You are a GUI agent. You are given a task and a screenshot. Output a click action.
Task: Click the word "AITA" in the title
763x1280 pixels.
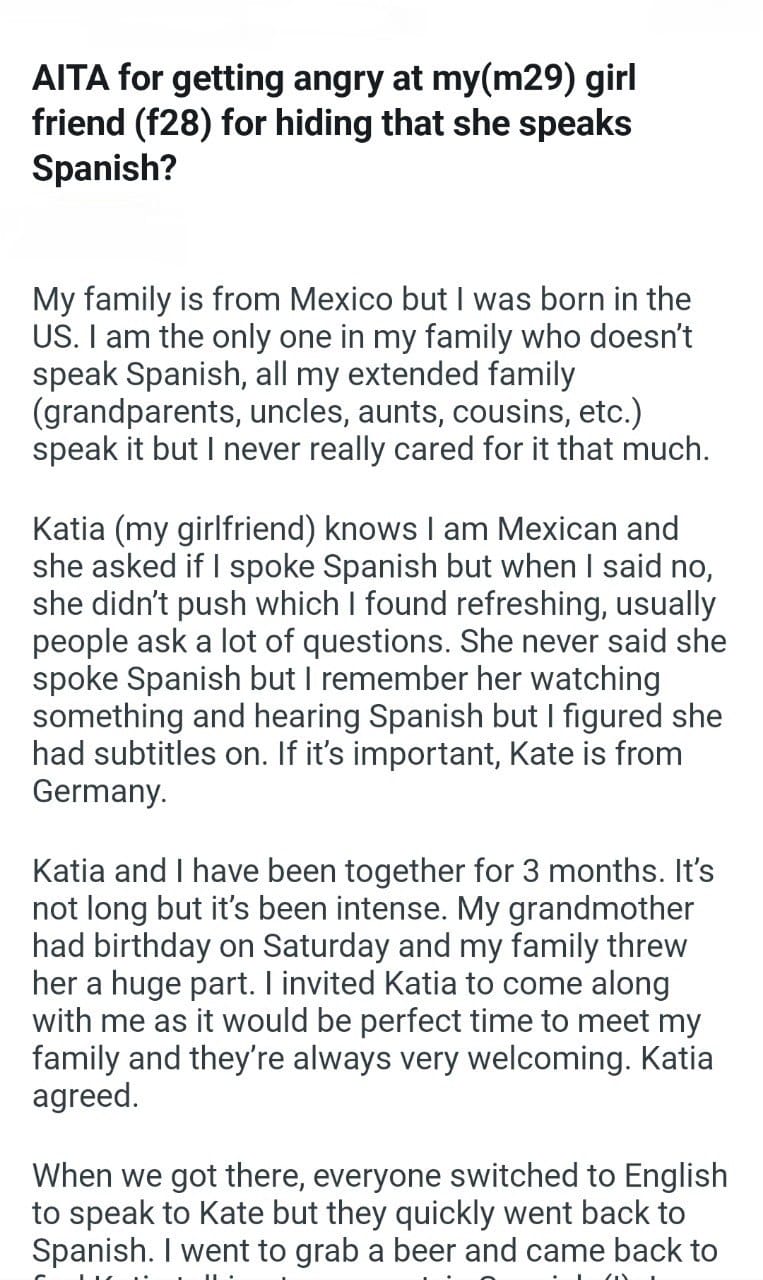pos(69,80)
